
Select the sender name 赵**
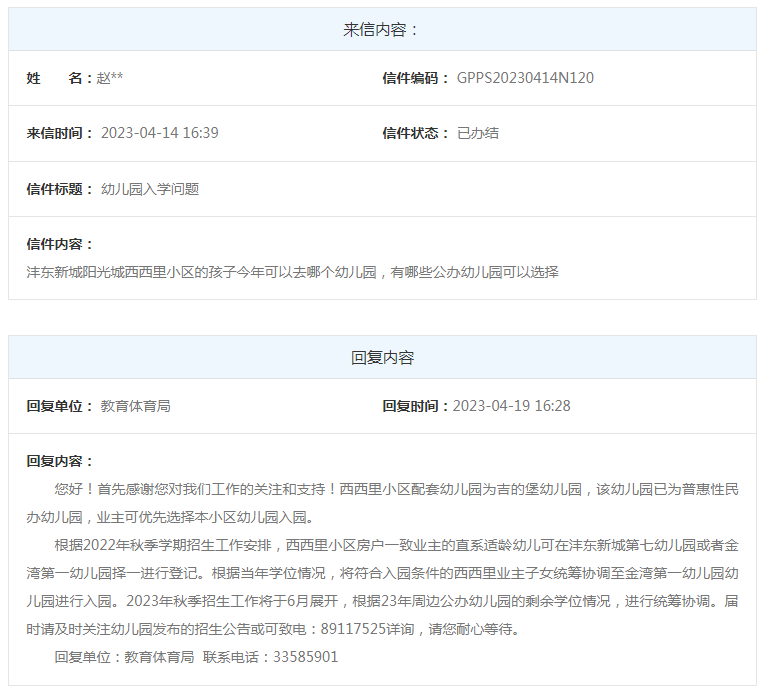(x=110, y=78)
